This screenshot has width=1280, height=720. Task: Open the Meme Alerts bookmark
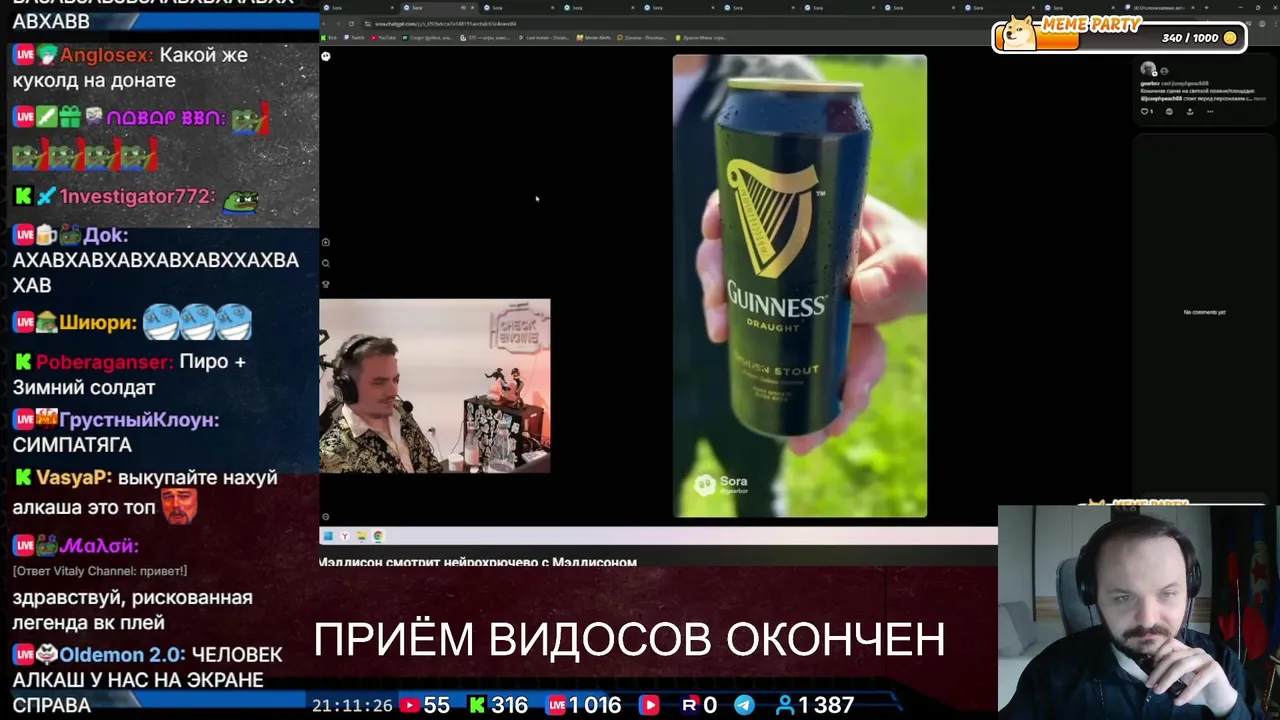[x=594, y=38]
